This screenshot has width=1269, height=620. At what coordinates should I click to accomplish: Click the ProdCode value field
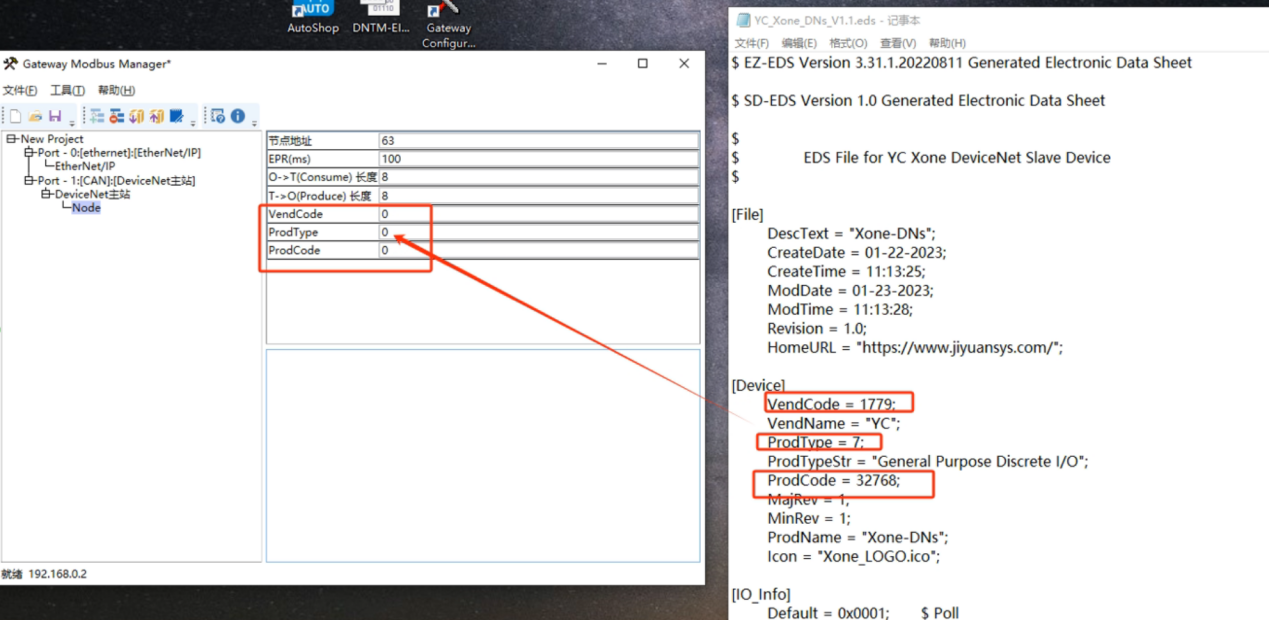538,250
